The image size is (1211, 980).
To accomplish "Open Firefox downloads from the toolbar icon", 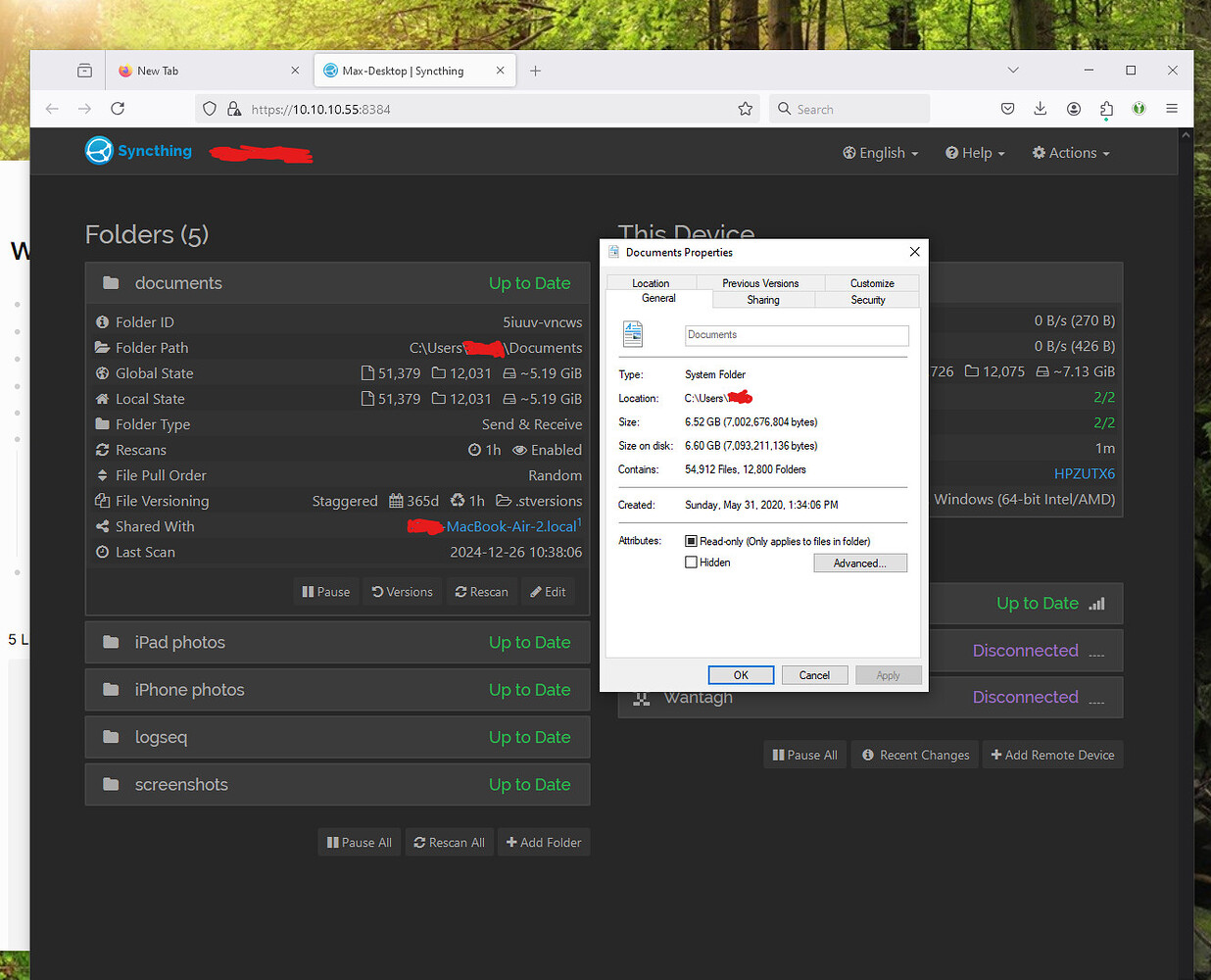I will click(1041, 109).
